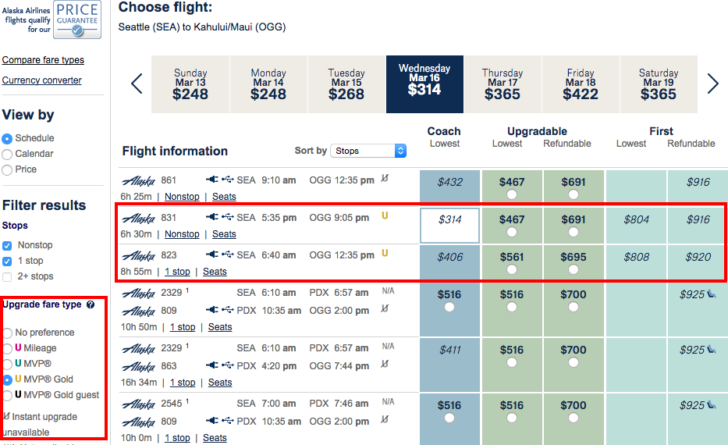Click instant upgrade unavailable icon on flight 861
The height and width of the screenshot is (445, 728).
pyautogui.click(x=384, y=181)
